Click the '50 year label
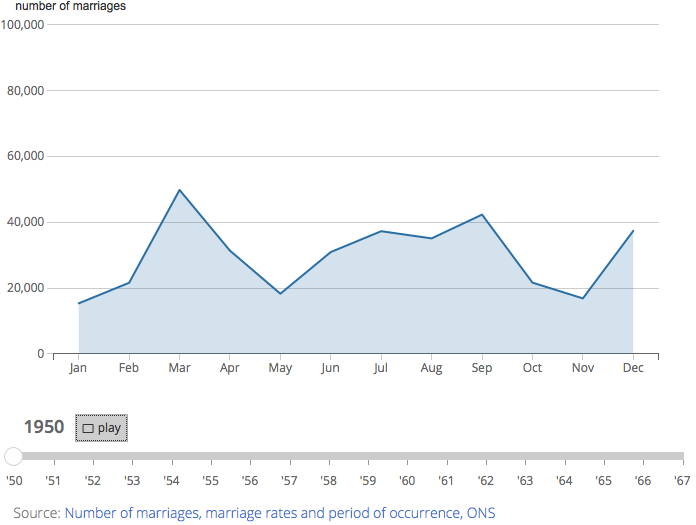 [14, 481]
